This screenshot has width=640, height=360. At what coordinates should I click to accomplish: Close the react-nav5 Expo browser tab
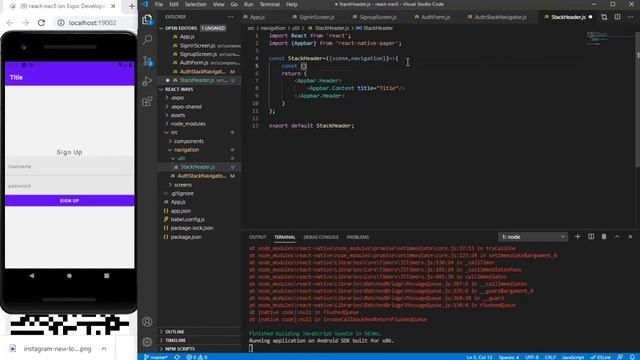click(113, 7)
